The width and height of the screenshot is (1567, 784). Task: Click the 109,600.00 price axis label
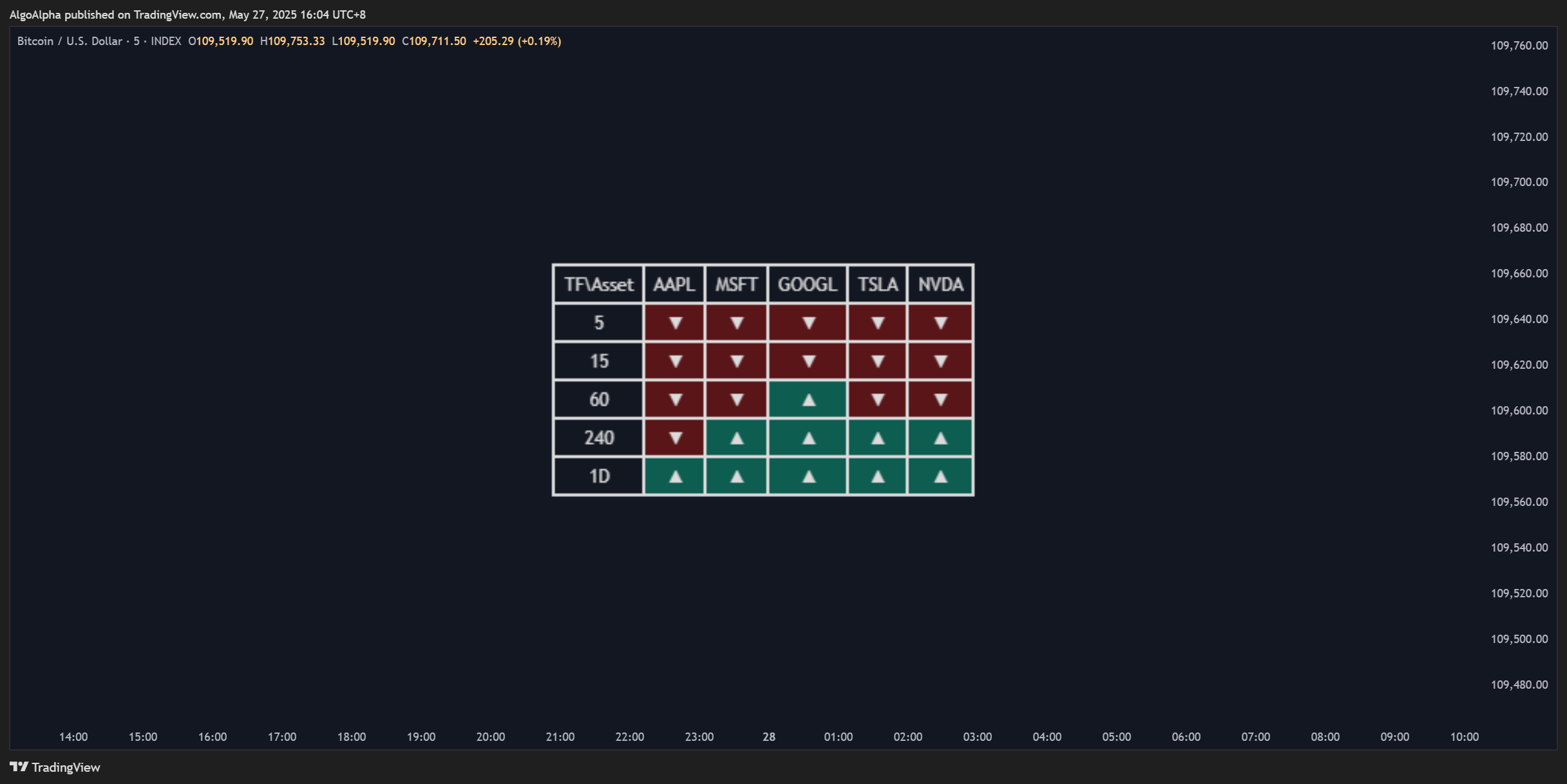1519,411
